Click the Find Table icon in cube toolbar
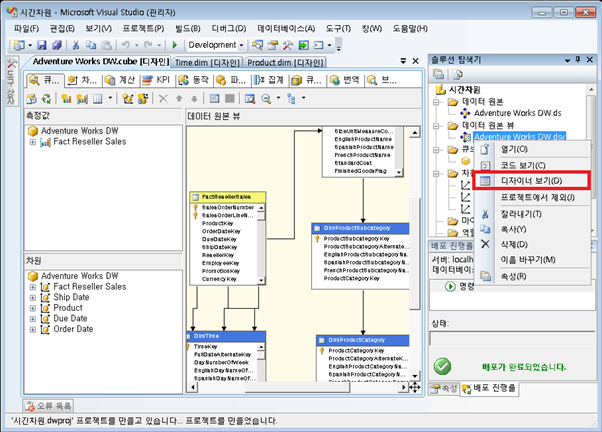 tap(250, 99)
